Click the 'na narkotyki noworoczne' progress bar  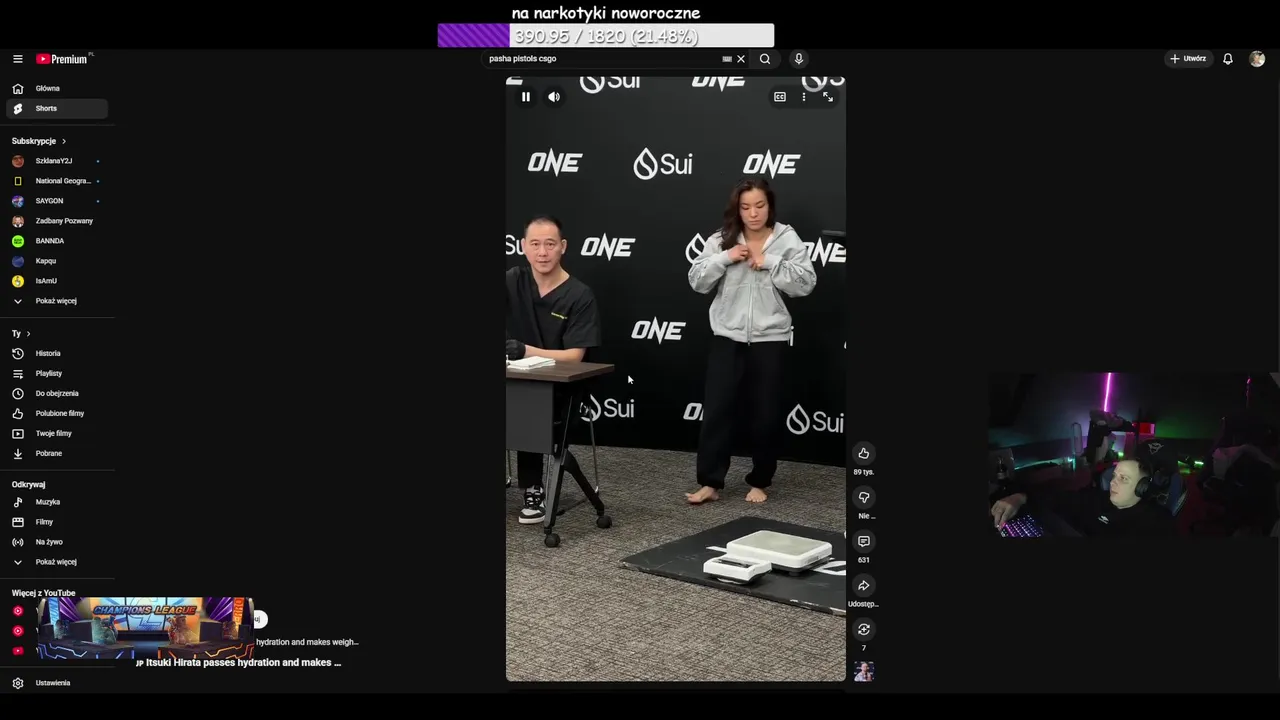(606, 36)
